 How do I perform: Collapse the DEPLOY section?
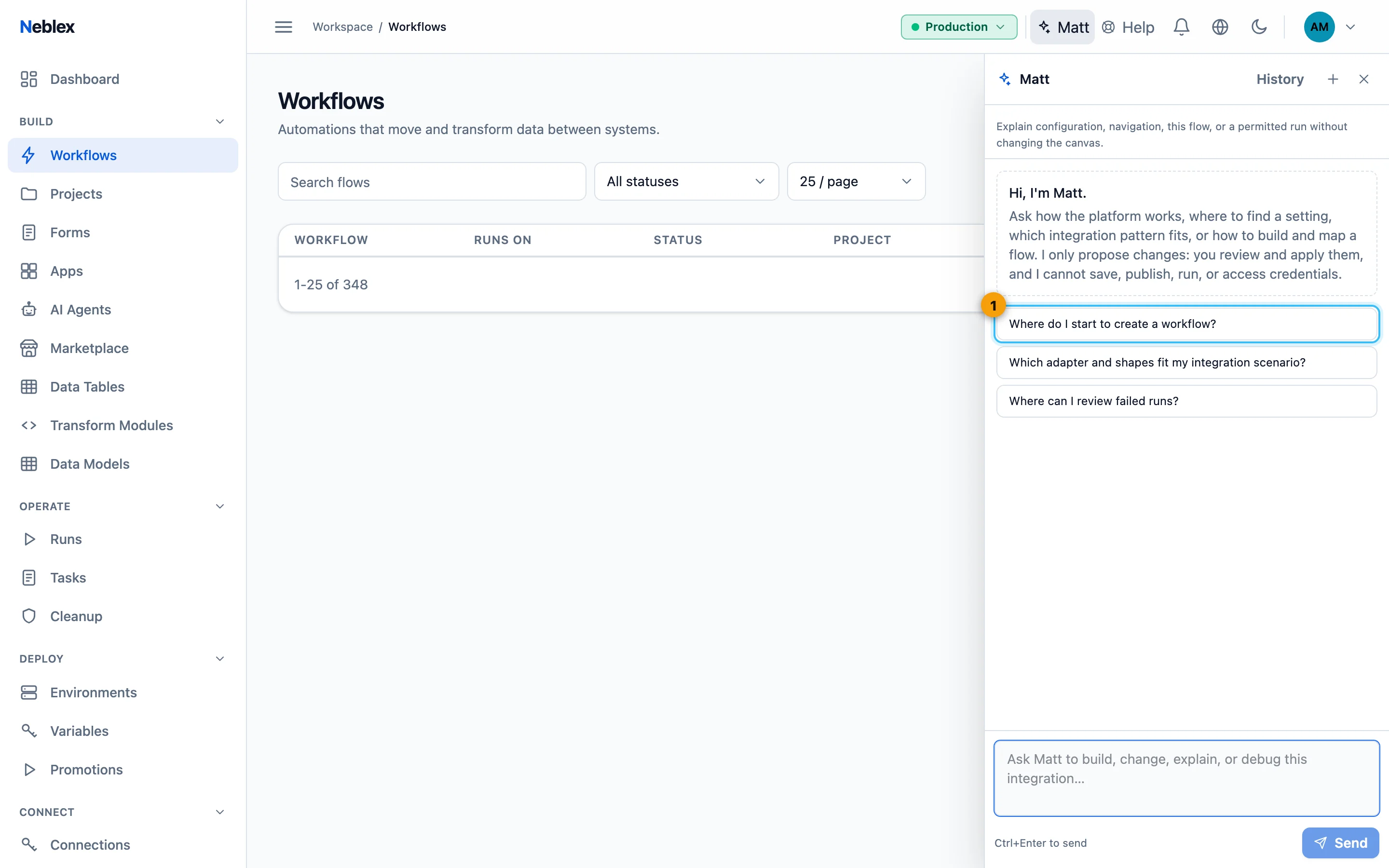click(220, 658)
